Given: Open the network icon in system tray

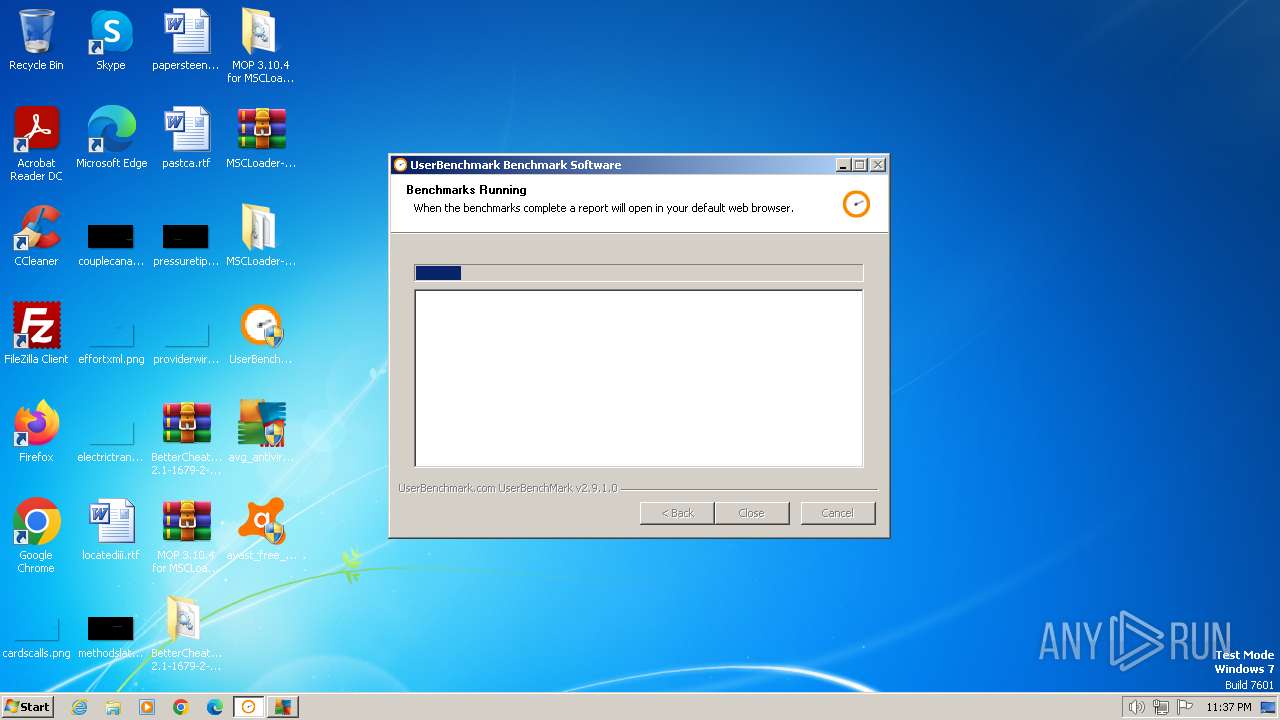Looking at the screenshot, I should pyautogui.click(x=1161, y=707).
